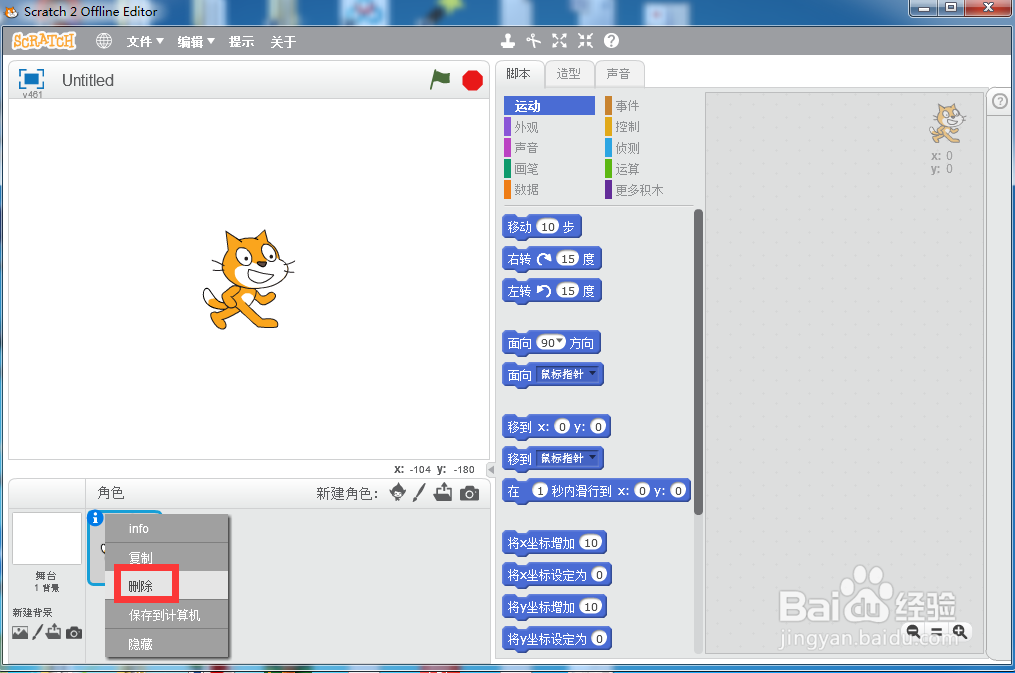
Task: Open the language globe menu
Action: 104,41
